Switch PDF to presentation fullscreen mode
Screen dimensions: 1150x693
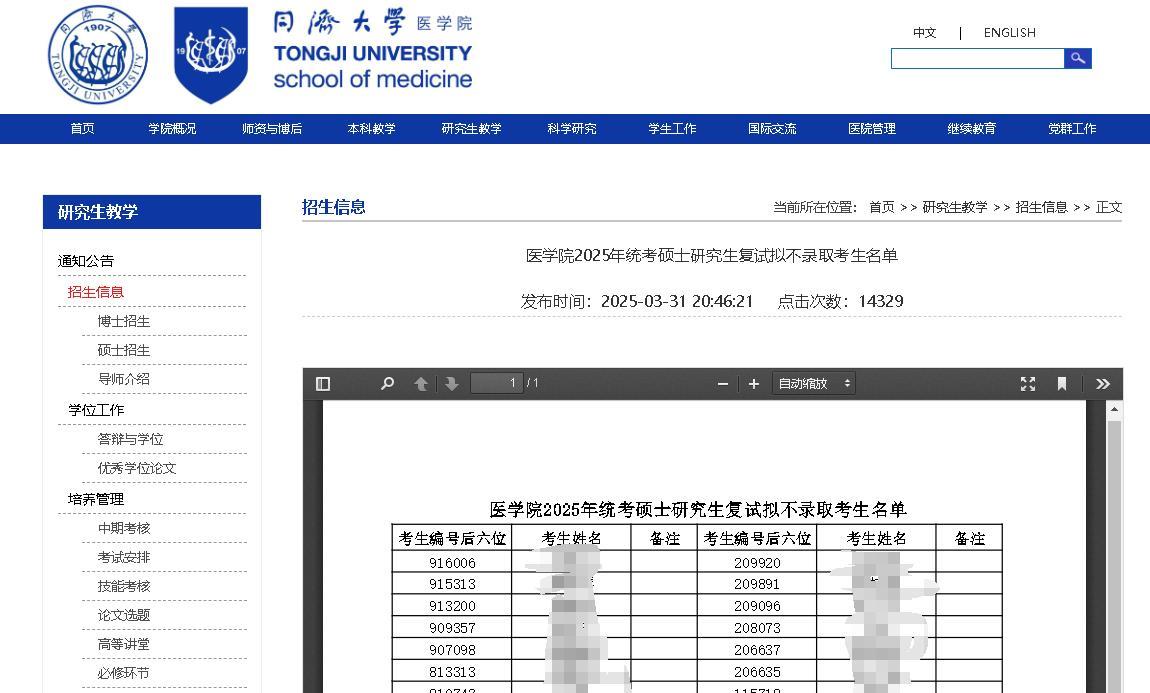point(1028,384)
